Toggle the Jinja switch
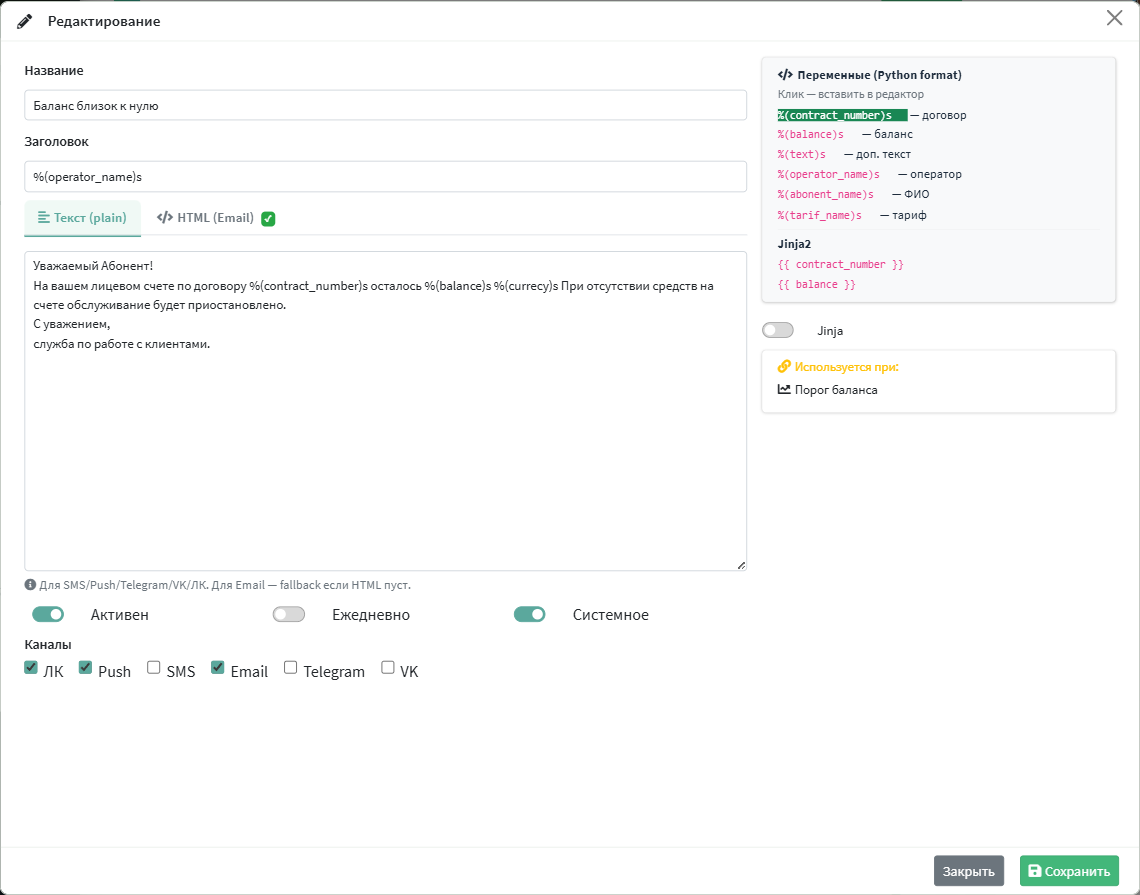 pos(778,331)
